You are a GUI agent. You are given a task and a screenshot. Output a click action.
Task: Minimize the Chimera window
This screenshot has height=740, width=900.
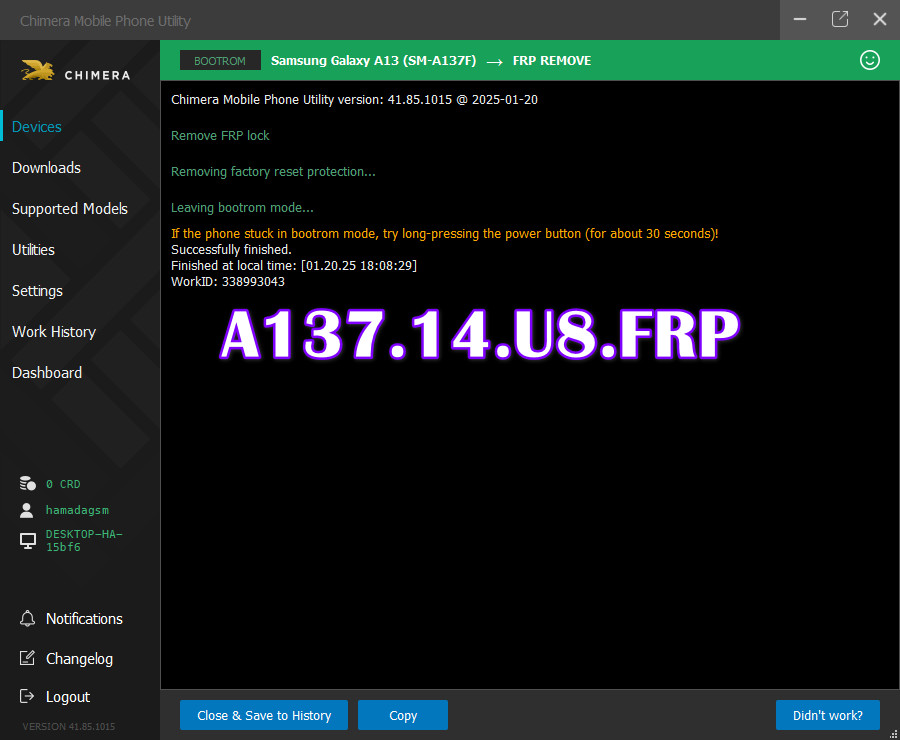(x=800, y=19)
